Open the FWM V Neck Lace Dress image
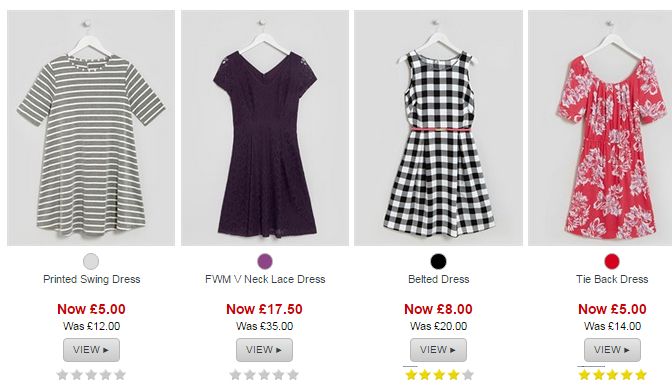This screenshot has height=381, width=672. (x=265, y=128)
